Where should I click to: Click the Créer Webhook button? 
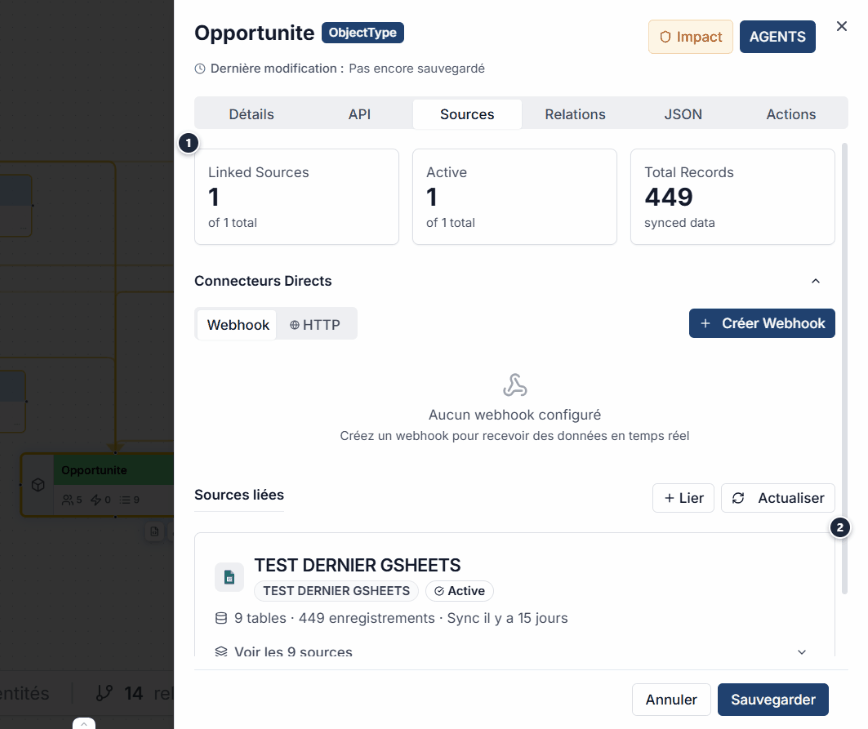761,323
